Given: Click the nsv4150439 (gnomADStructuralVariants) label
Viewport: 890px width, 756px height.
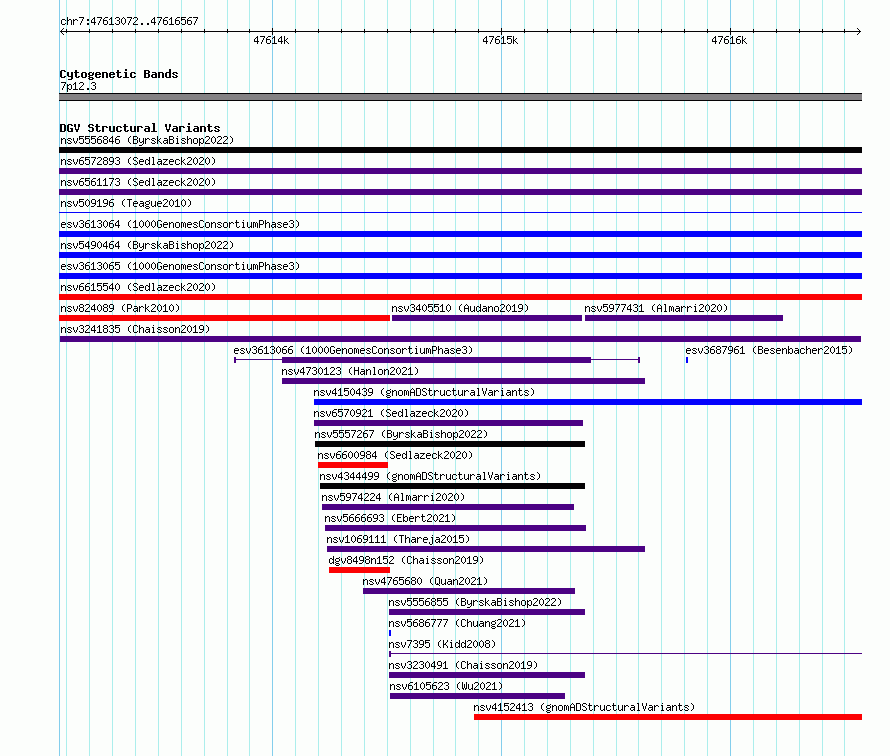Looking at the screenshot, I should (x=424, y=392).
